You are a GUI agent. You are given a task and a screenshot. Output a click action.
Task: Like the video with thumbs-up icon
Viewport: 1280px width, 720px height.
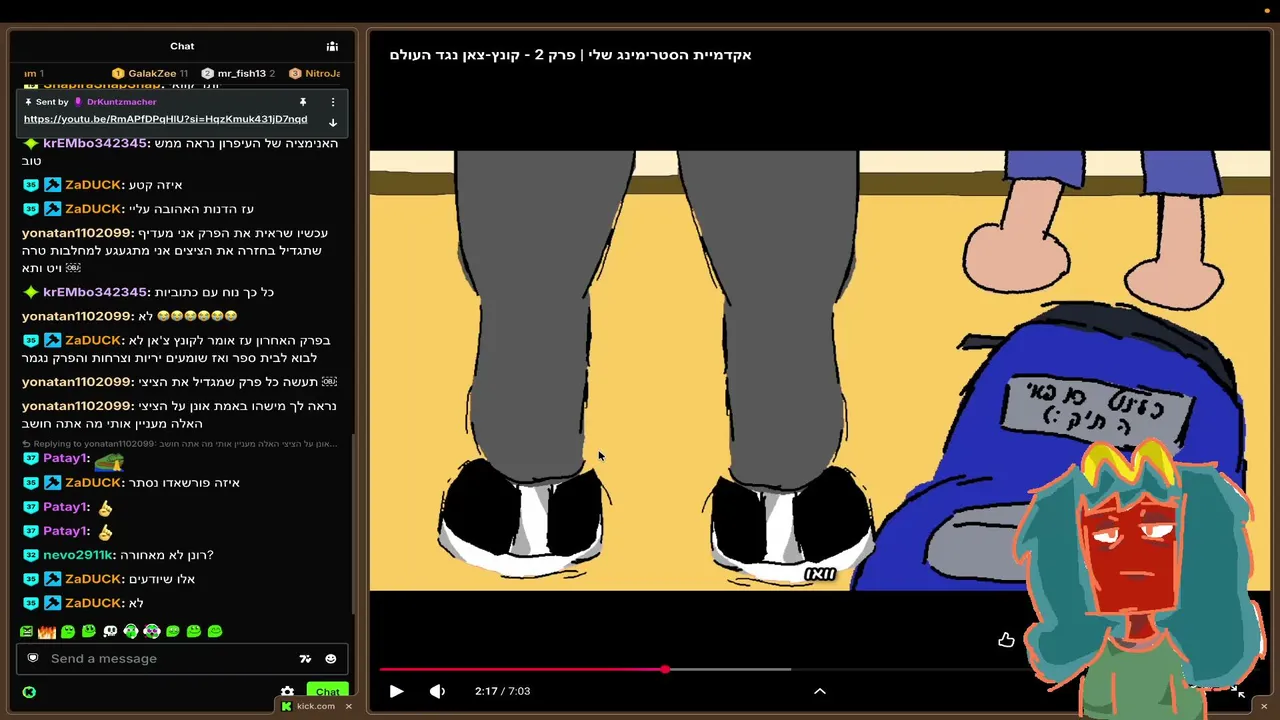1006,640
